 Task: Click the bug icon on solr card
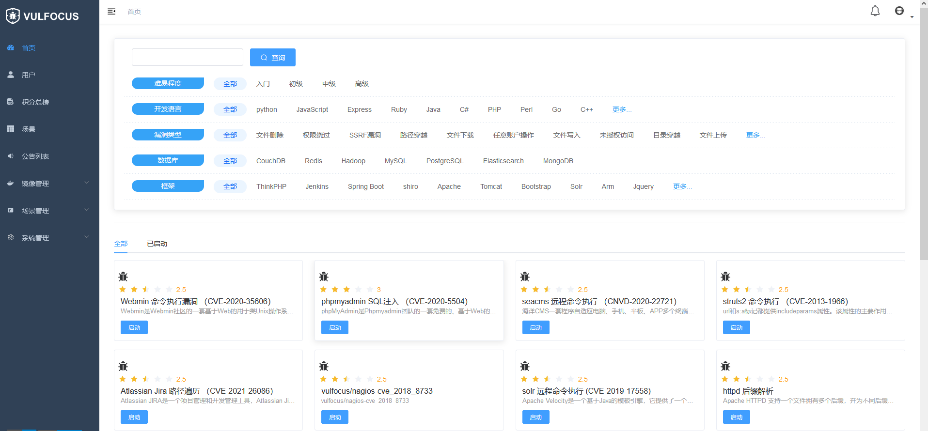(524, 367)
